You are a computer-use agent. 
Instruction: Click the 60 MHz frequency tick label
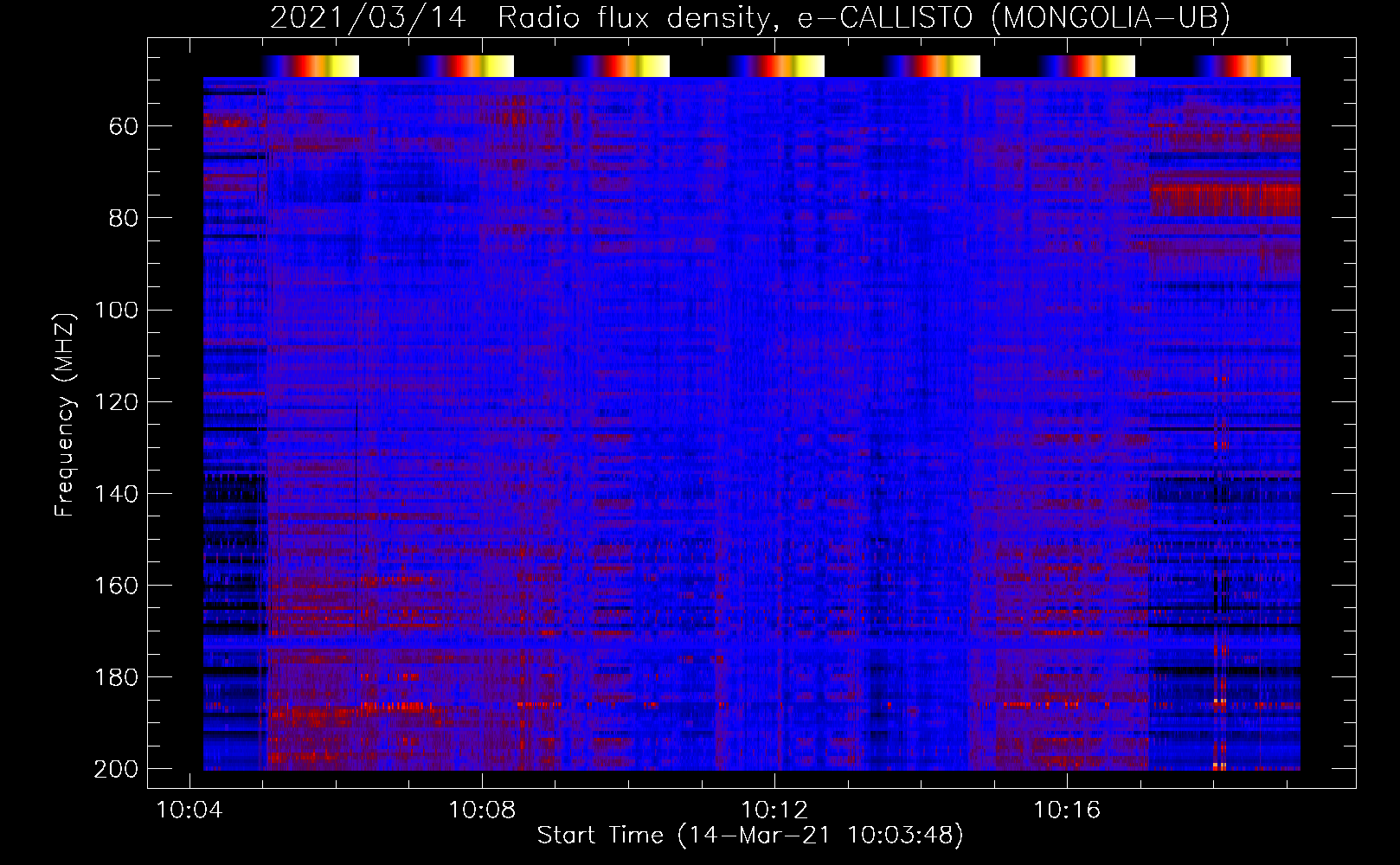[124, 126]
